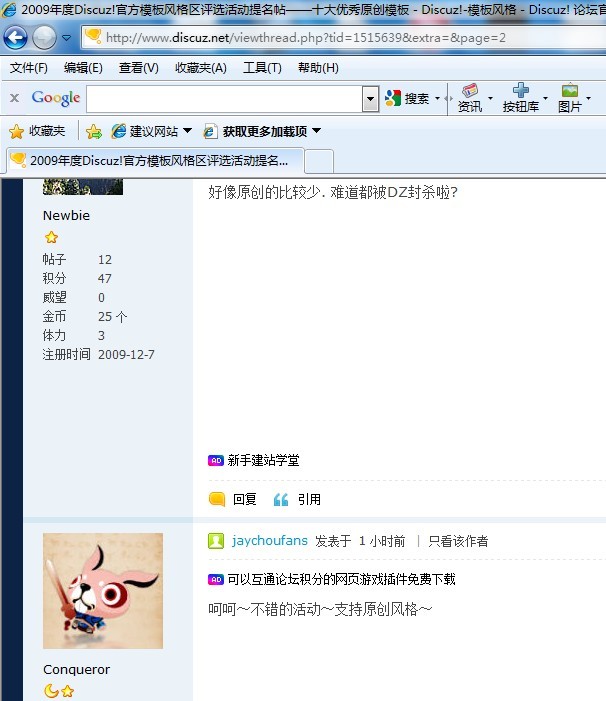Image resolution: width=606 pixels, height=701 pixels.
Task: Open the 搜索 options dropdown arrow
Action: 437,98
